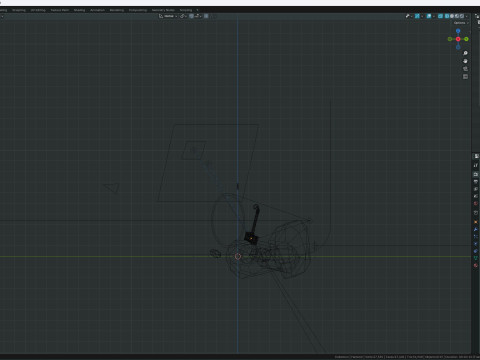Click the selected object with orange origin dot
The image size is (480, 360).
pyautogui.click(x=251, y=238)
